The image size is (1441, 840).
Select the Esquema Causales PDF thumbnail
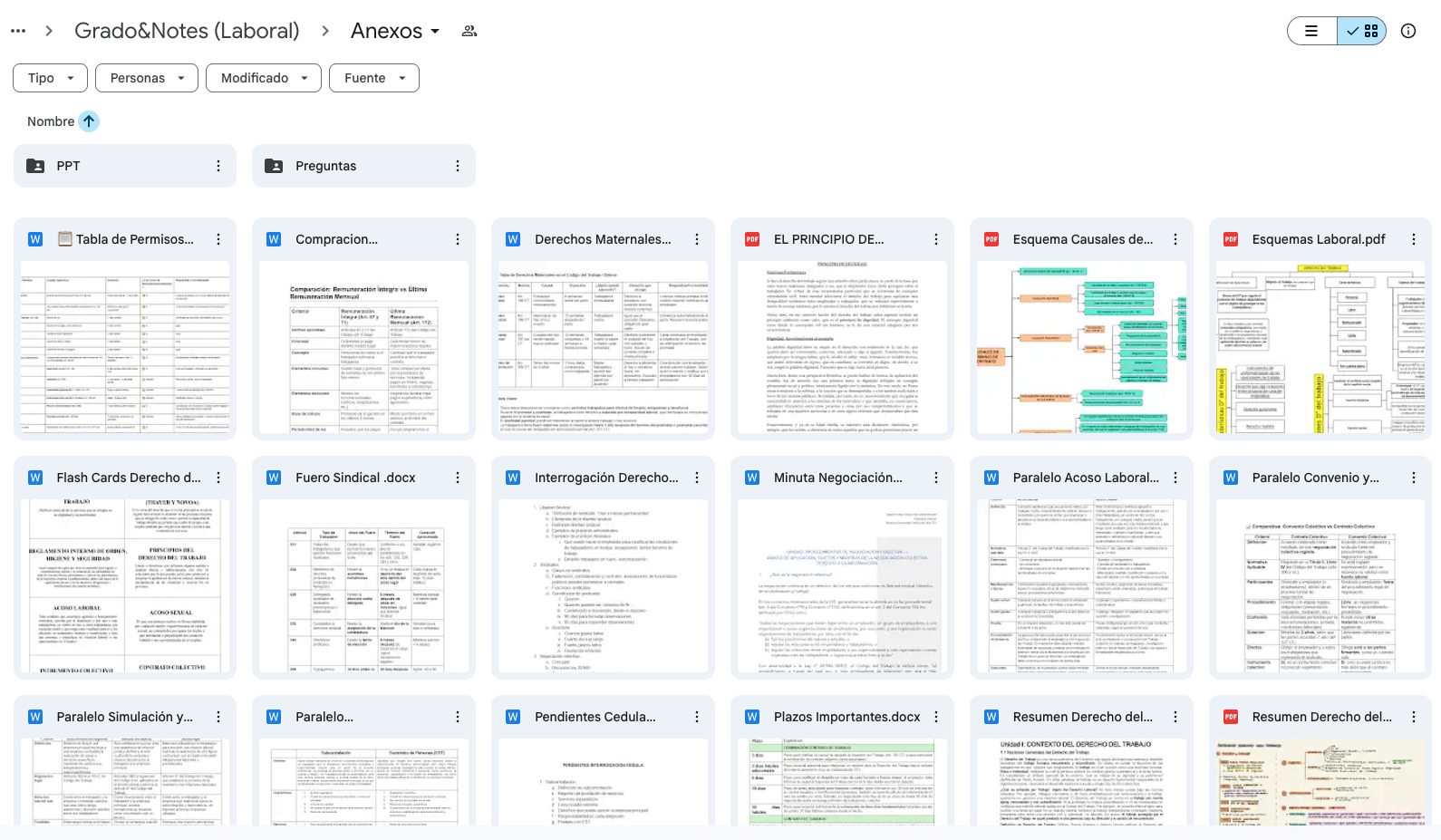(x=1081, y=348)
